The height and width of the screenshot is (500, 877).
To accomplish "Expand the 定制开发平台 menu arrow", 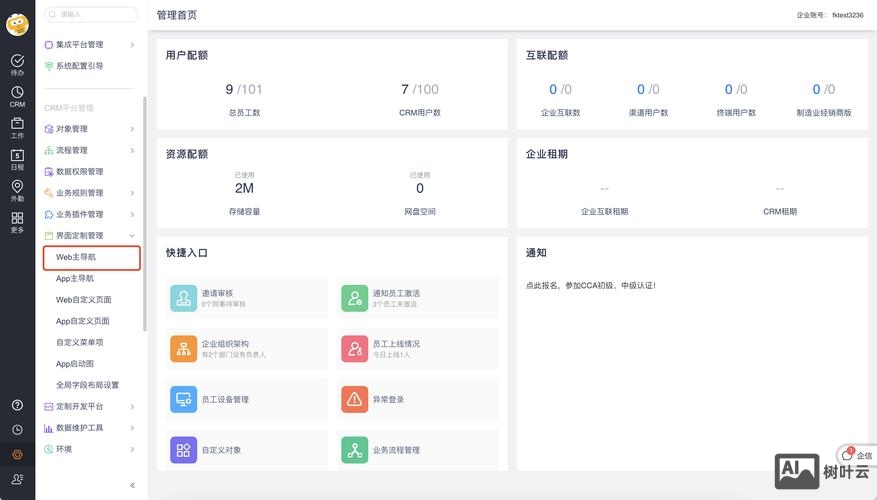I will pos(132,407).
